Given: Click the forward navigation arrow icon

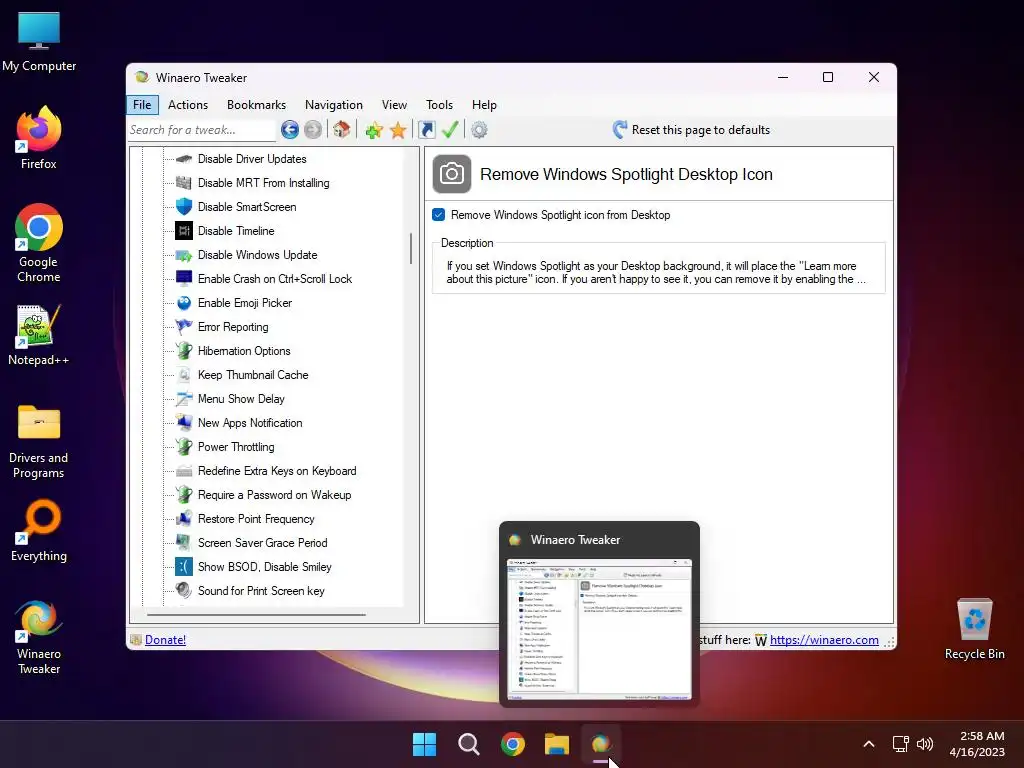Looking at the screenshot, I should click(x=313, y=130).
